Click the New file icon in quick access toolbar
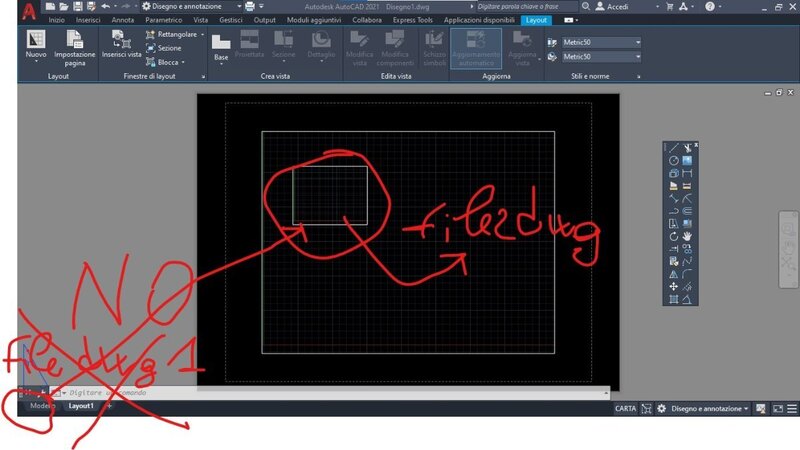 pyautogui.click(x=50, y=7)
